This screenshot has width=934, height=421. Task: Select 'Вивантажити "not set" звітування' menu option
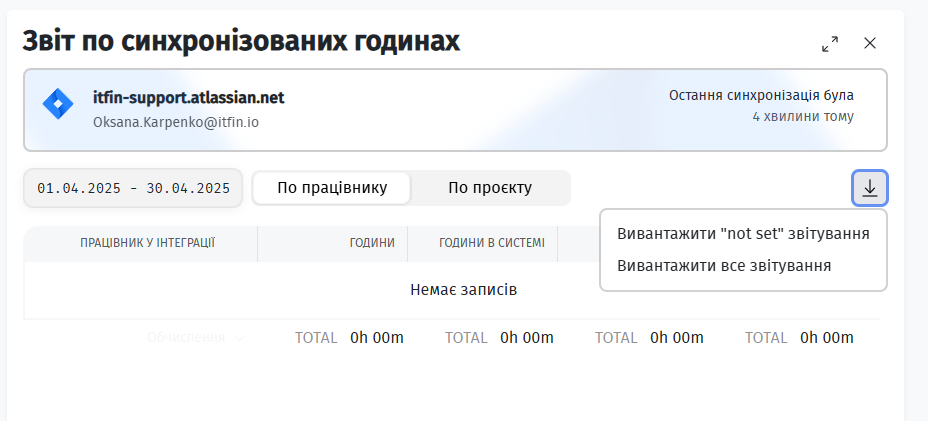[x=743, y=234]
